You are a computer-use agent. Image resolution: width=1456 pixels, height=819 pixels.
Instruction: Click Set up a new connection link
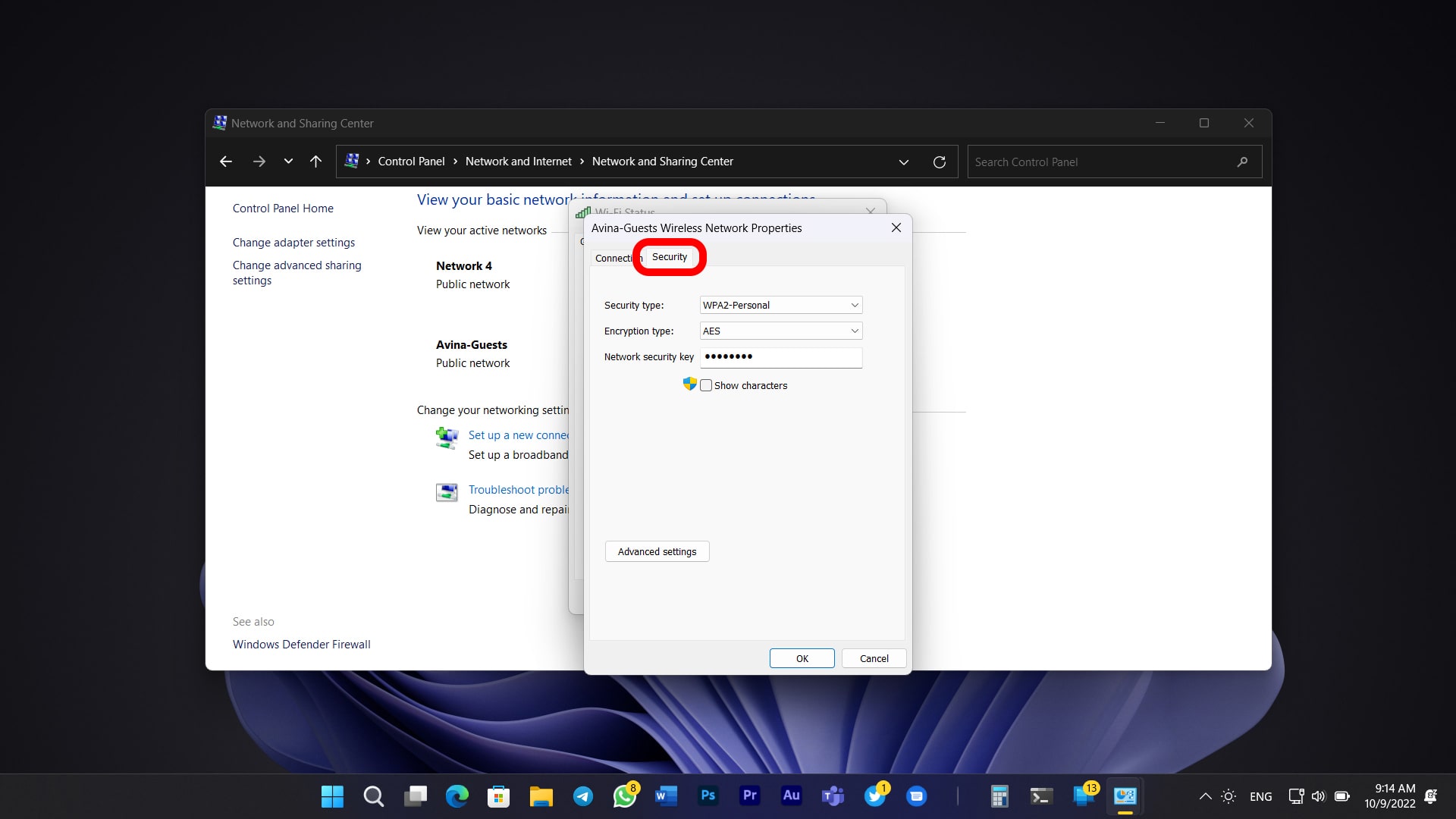coord(519,435)
